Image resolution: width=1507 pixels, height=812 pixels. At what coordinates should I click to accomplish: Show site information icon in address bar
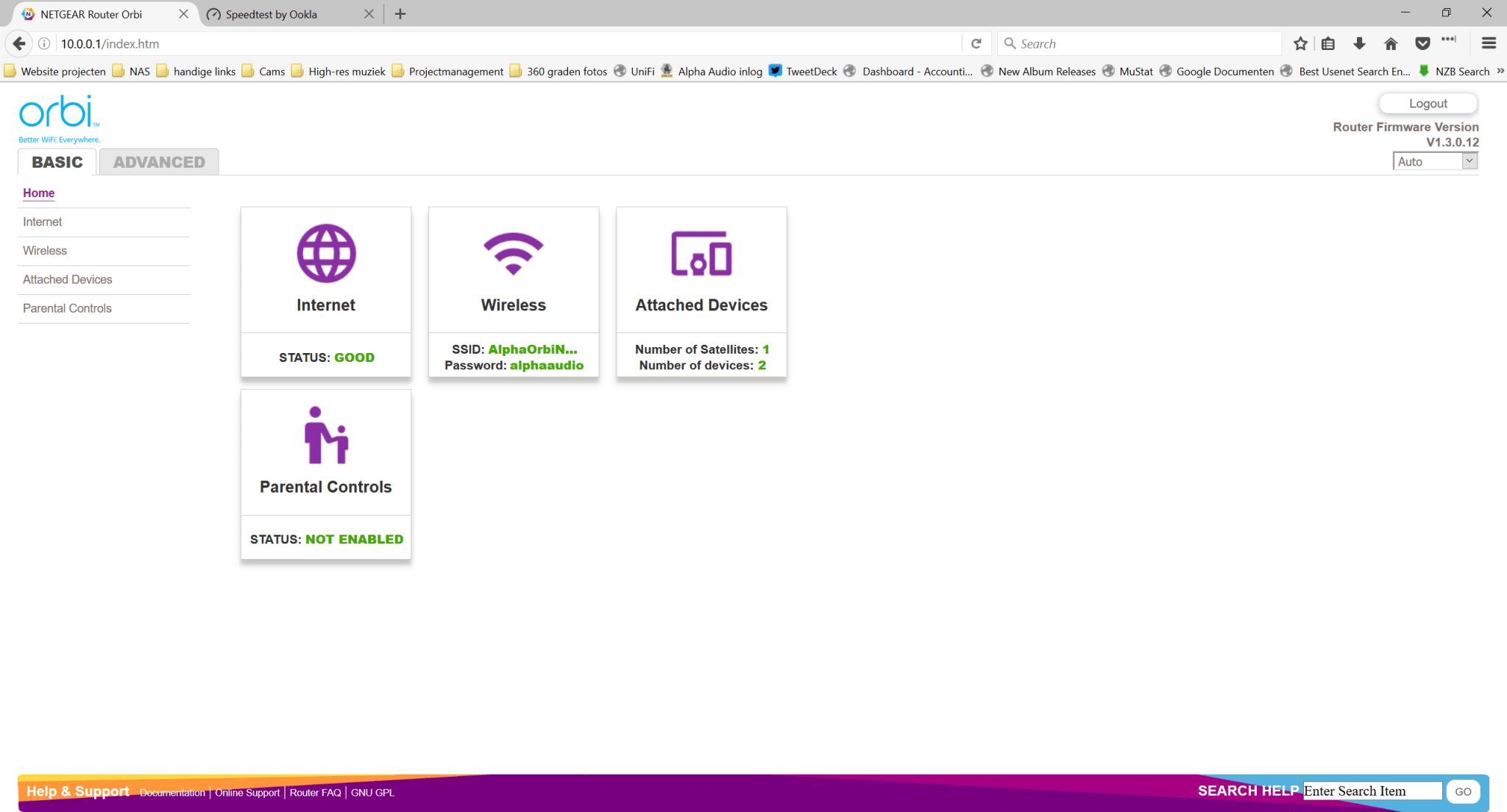point(44,43)
